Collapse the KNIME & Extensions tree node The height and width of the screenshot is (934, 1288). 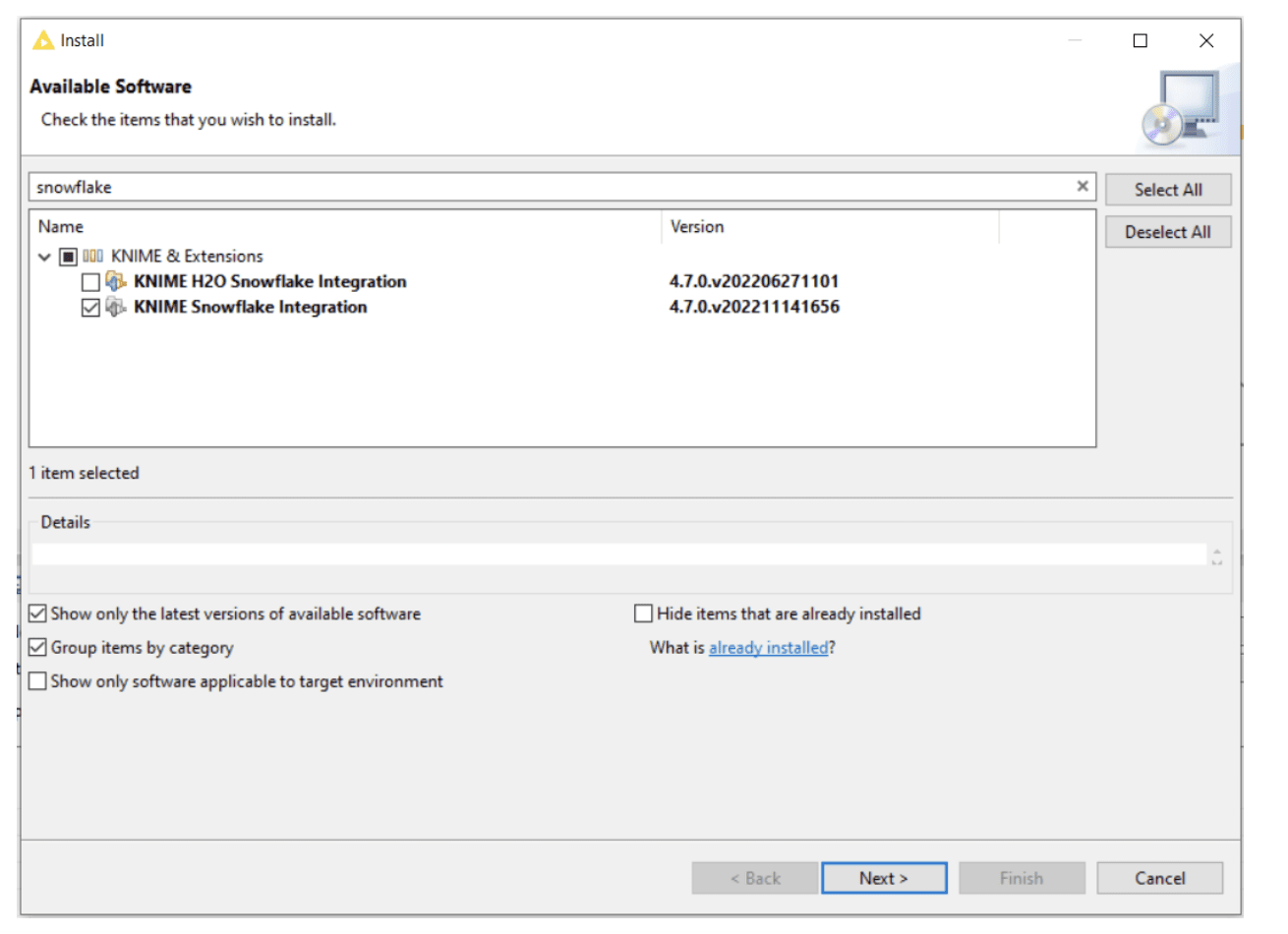[x=44, y=257]
